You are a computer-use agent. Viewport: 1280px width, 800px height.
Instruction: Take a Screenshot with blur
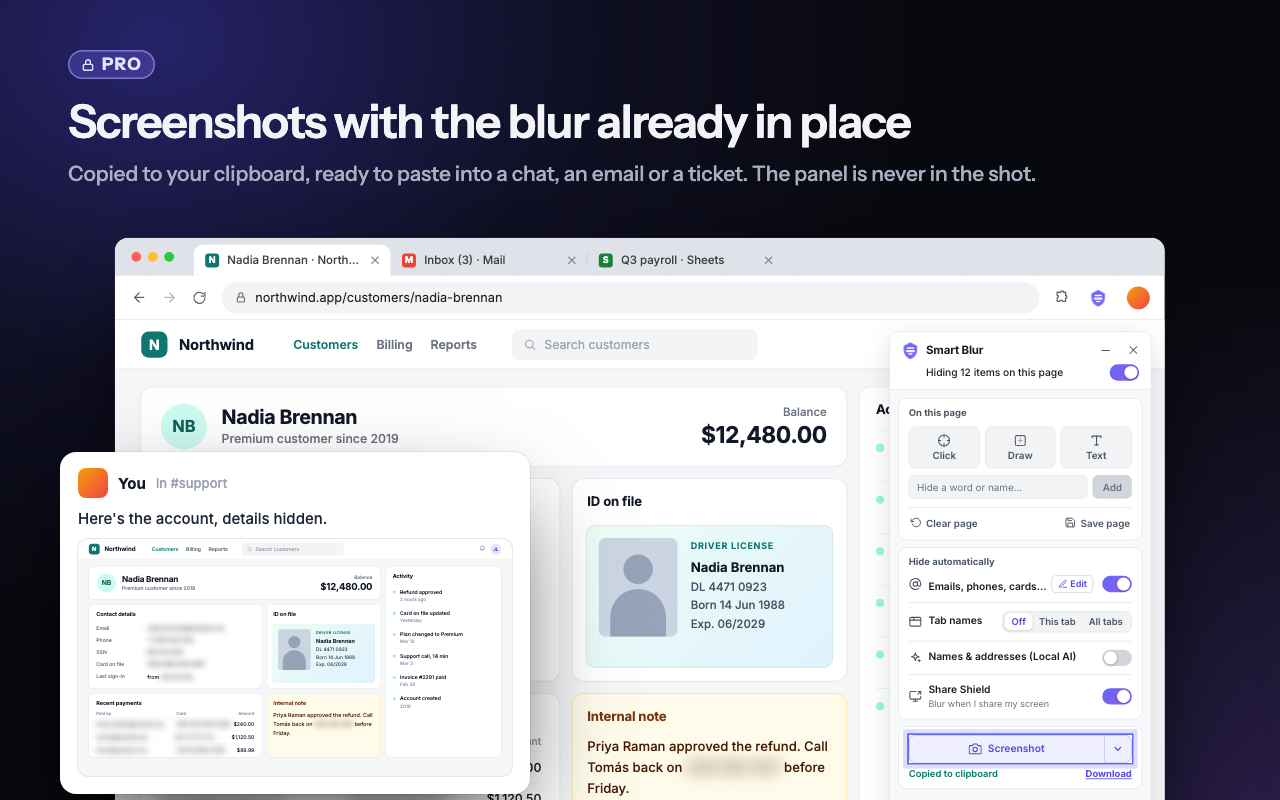click(1006, 749)
